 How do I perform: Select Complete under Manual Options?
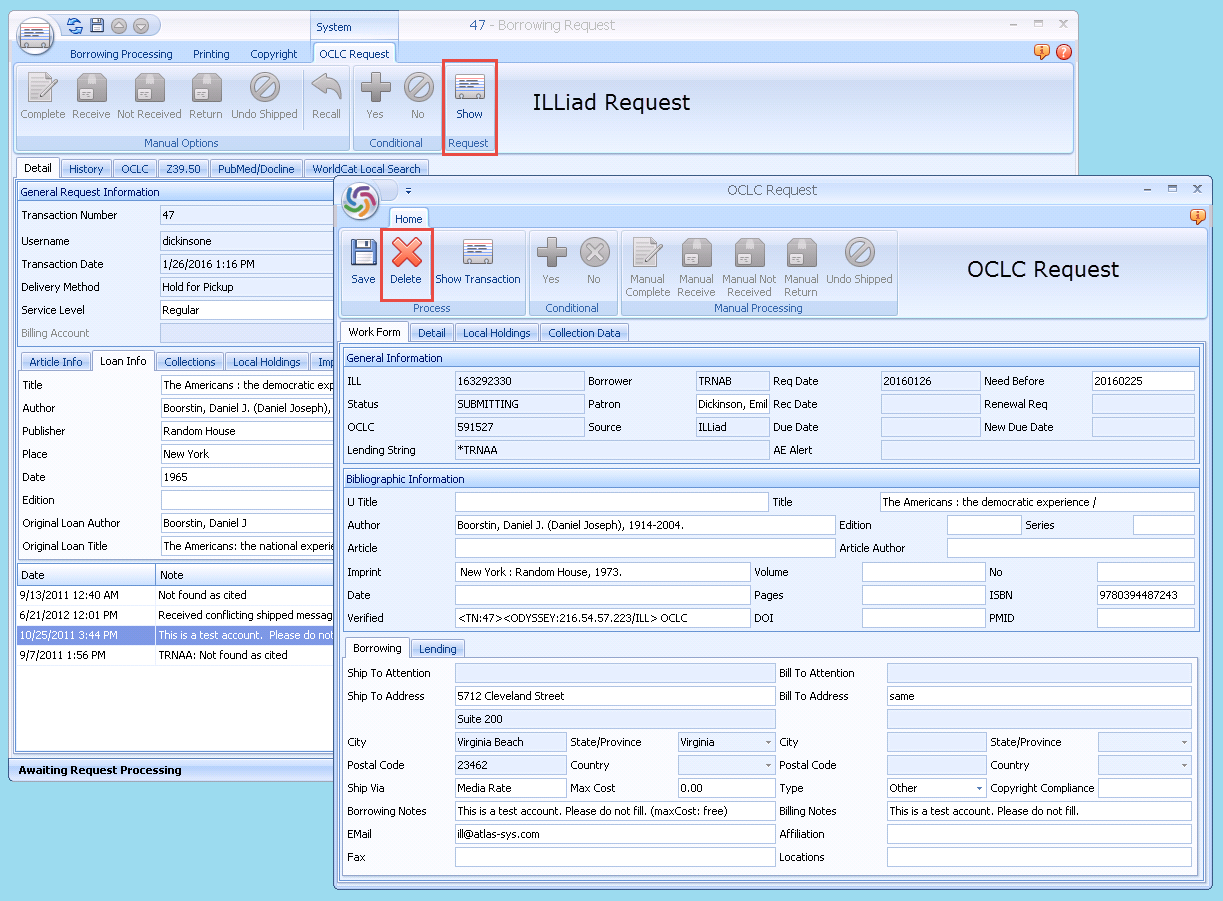(41, 97)
